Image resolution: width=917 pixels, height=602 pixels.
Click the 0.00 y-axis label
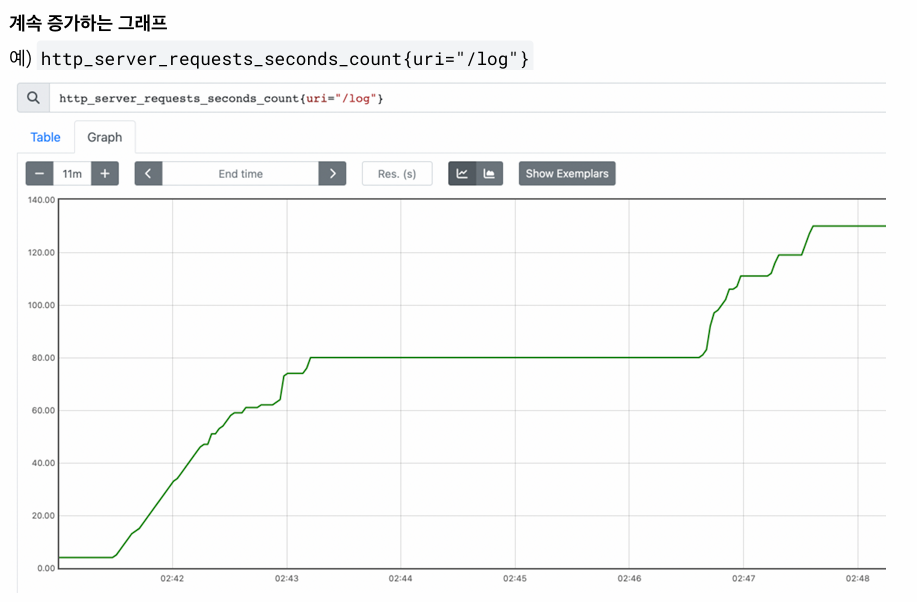click(46, 568)
